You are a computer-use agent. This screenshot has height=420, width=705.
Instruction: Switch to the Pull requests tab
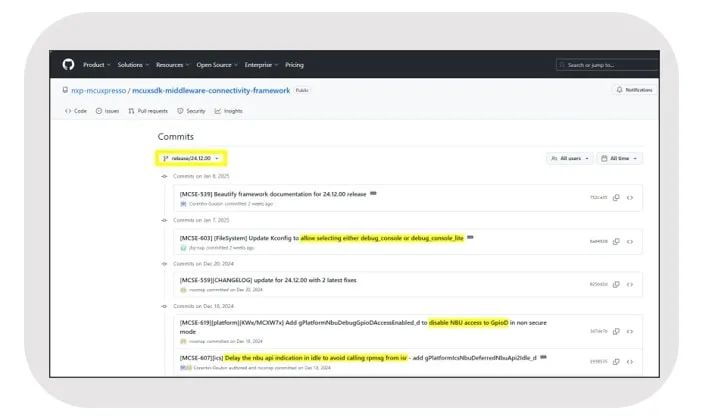148,111
